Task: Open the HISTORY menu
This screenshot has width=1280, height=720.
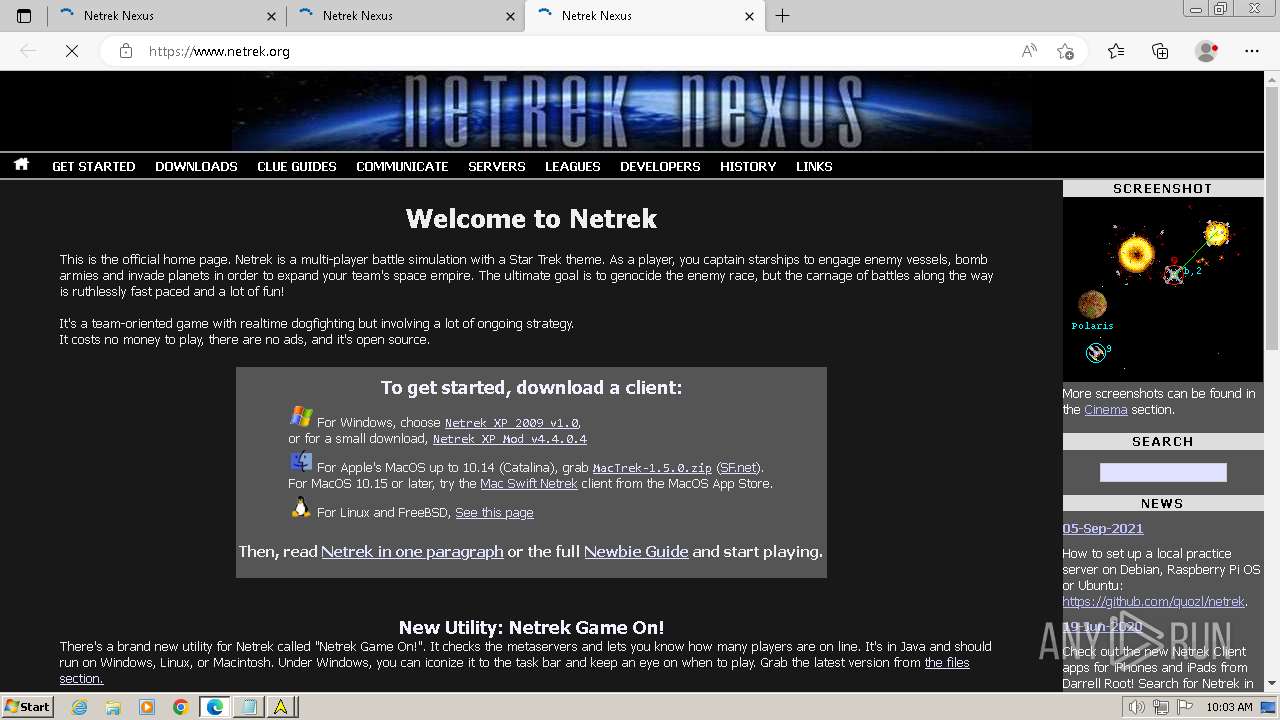Action: click(x=748, y=166)
